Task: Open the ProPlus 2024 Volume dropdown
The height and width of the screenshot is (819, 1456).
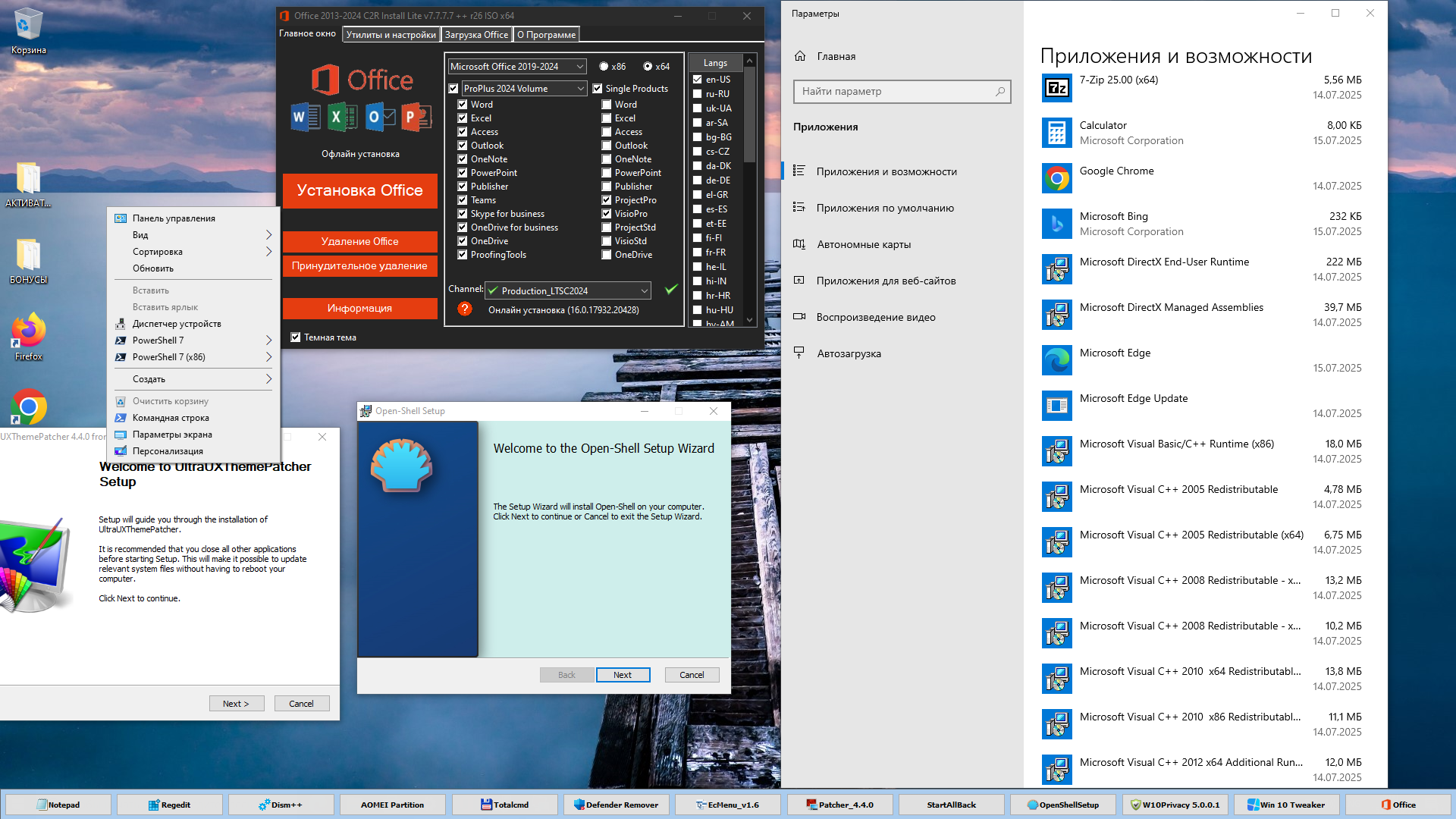Action: (523, 89)
